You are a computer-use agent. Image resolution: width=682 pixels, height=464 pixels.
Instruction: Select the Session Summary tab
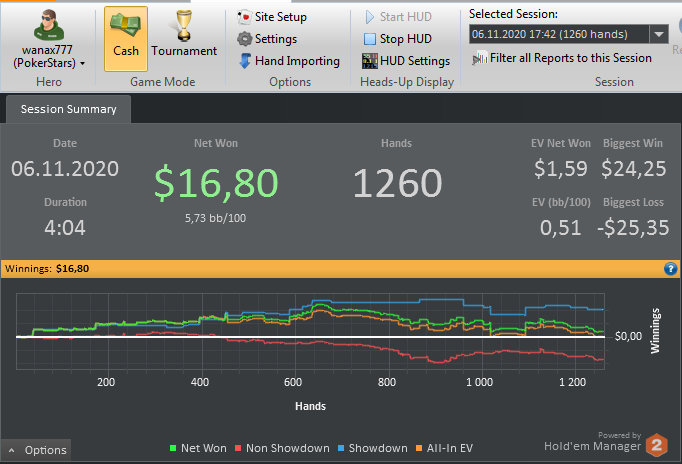tap(68, 109)
